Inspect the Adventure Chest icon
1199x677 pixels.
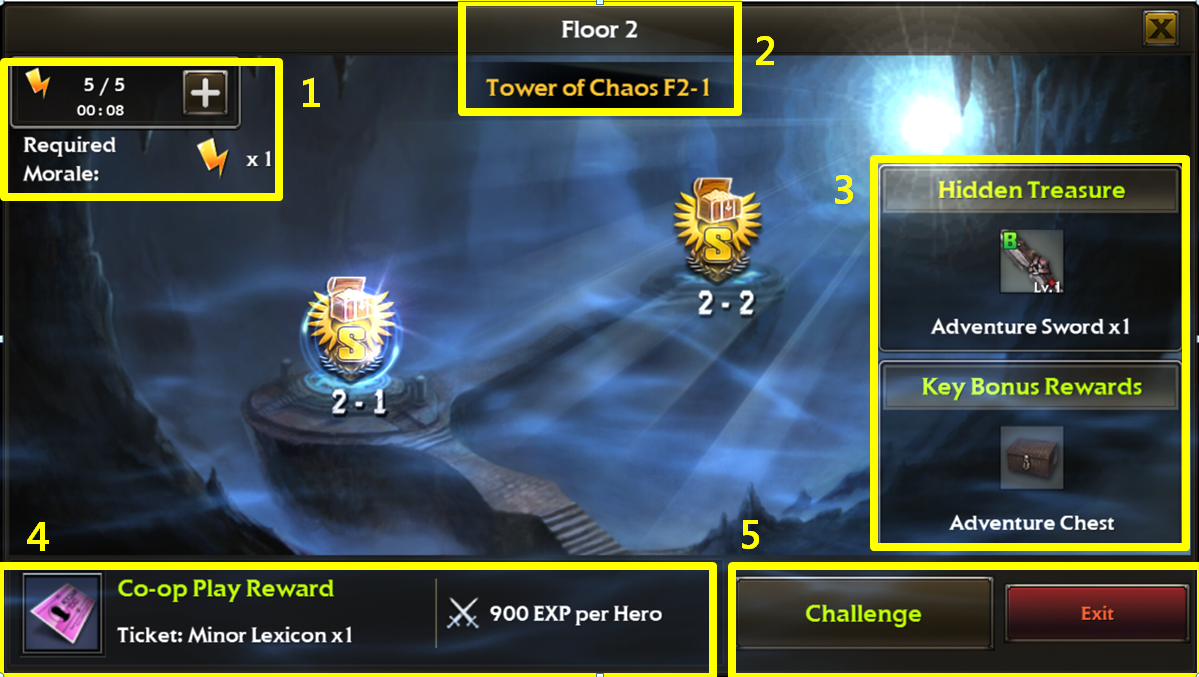click(x=1032, y=457)
